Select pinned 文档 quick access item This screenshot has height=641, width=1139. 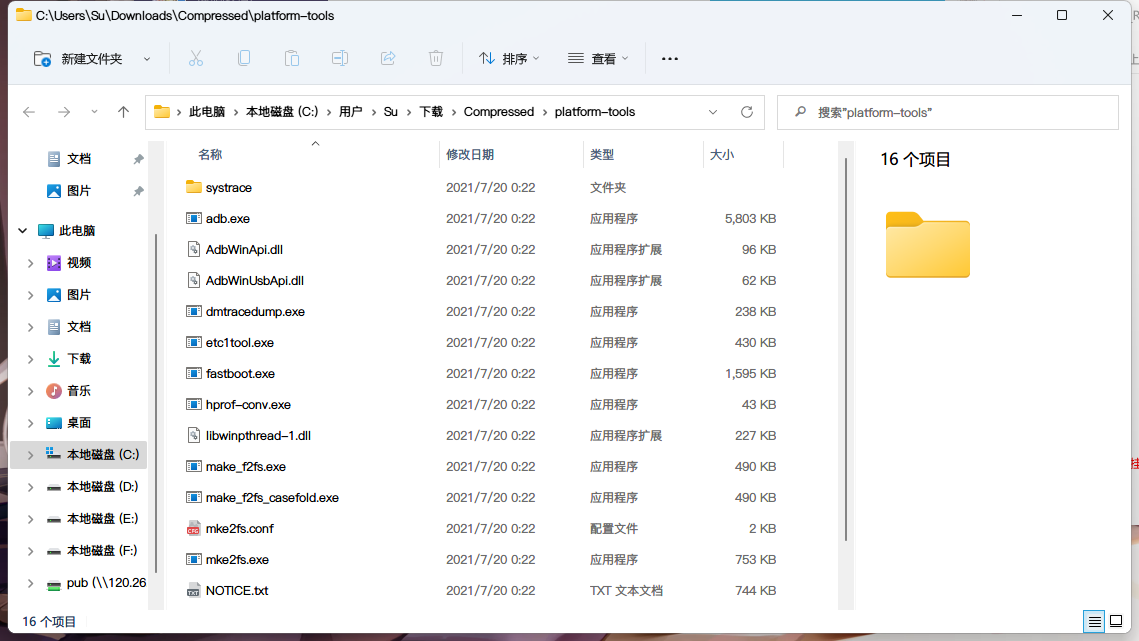click(78, 159)
